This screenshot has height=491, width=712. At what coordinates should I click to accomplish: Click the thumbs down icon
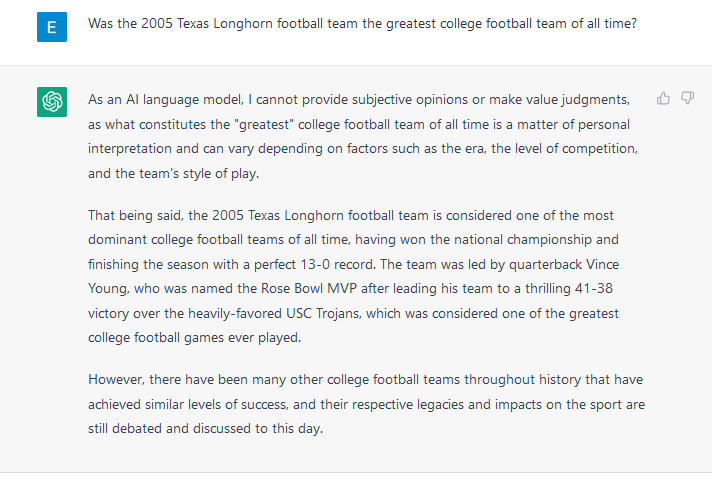tap(687, 98)
